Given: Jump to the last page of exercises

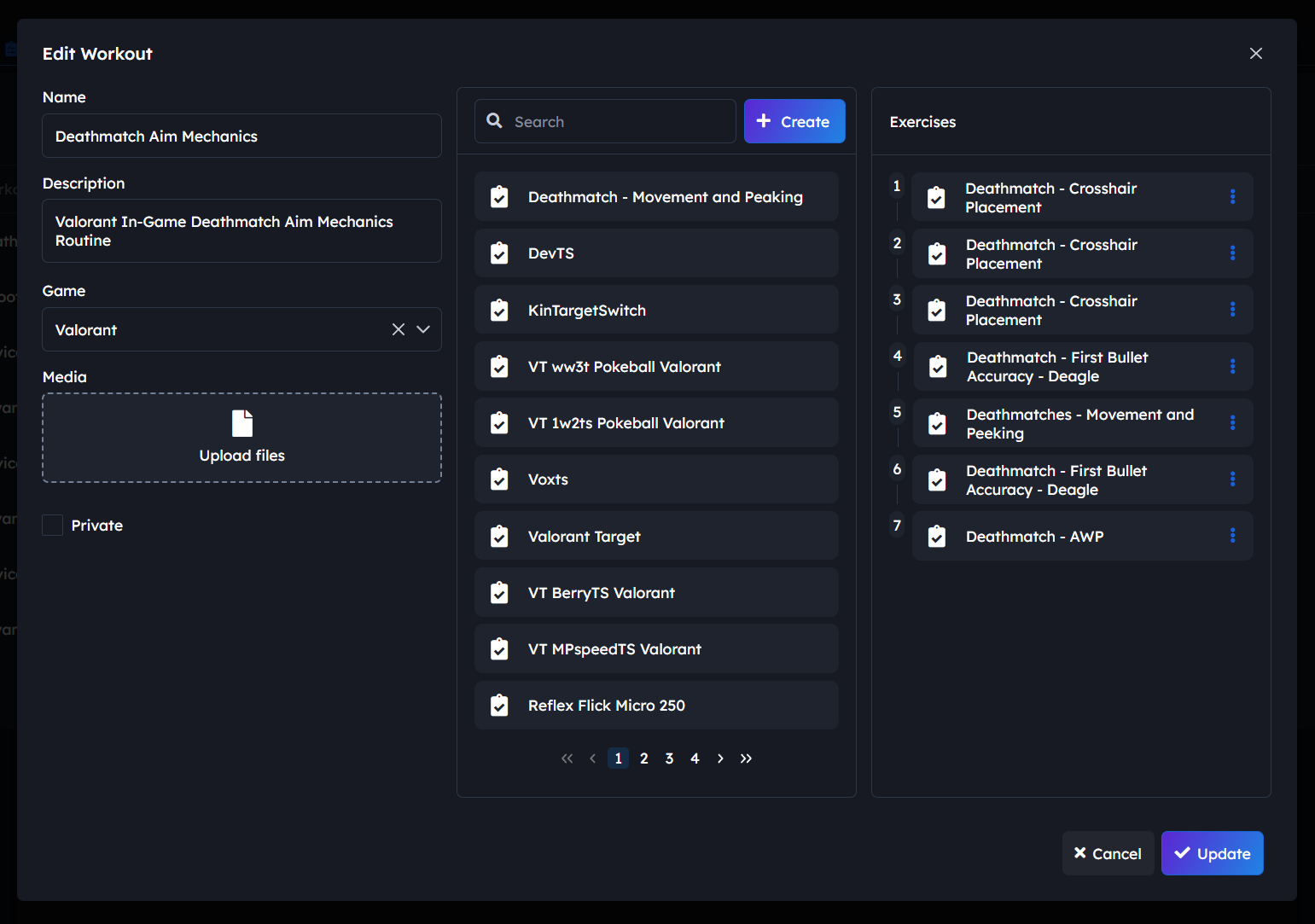Looking at the screenshot, I should point(746,758).
